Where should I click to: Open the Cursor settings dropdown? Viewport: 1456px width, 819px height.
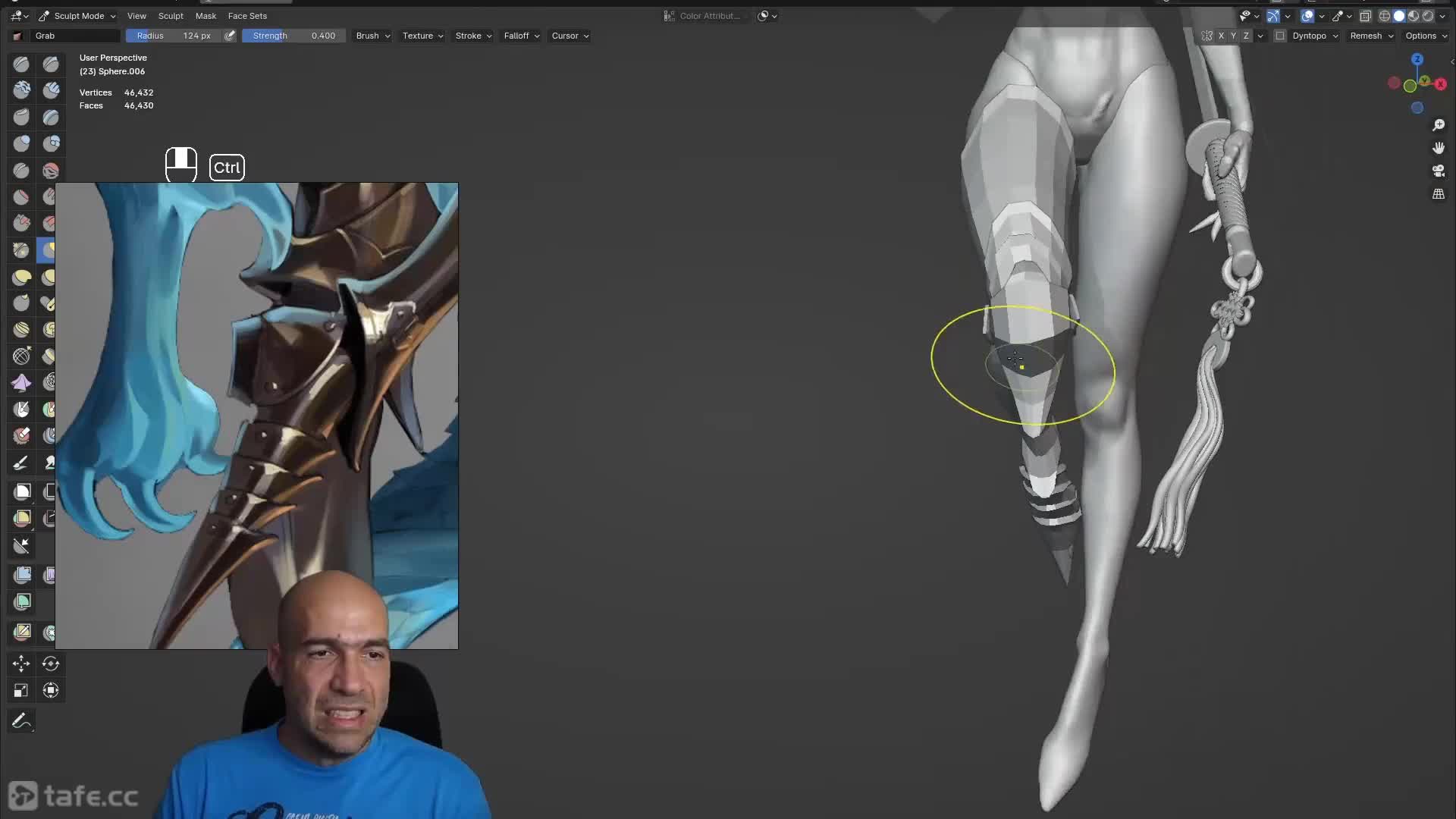570,36
